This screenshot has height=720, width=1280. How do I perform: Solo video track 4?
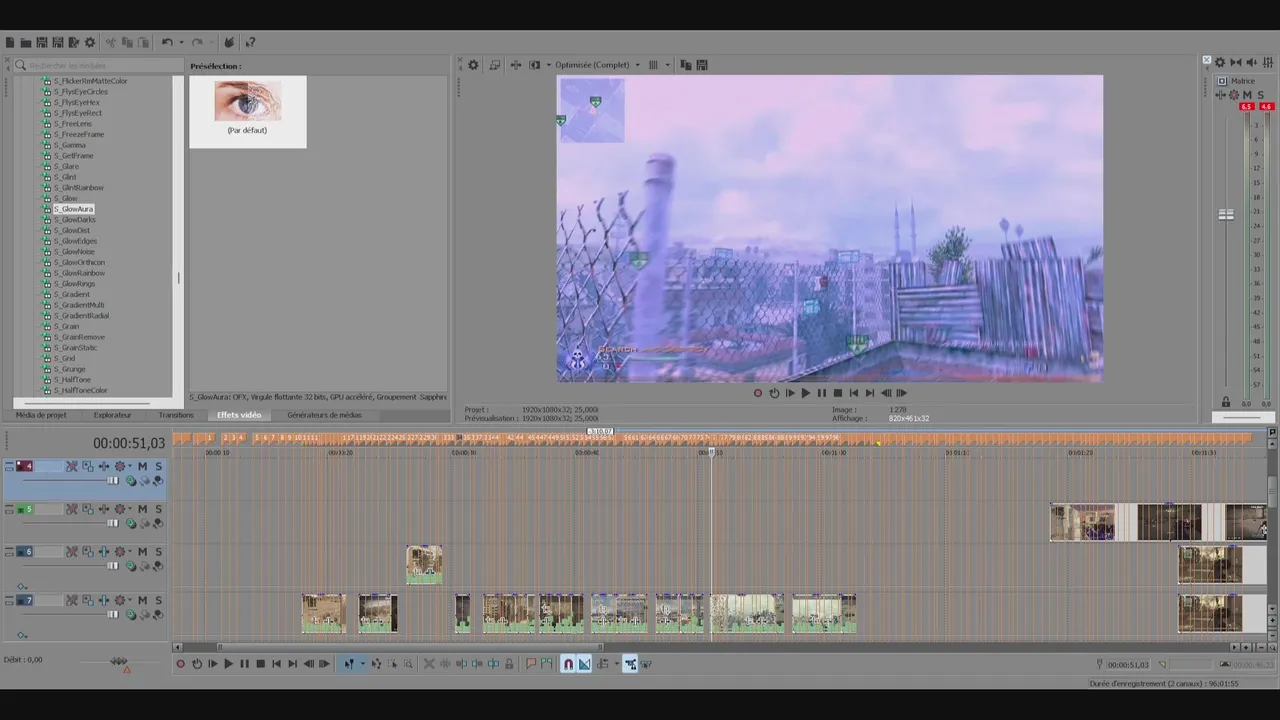pos(159,466)
